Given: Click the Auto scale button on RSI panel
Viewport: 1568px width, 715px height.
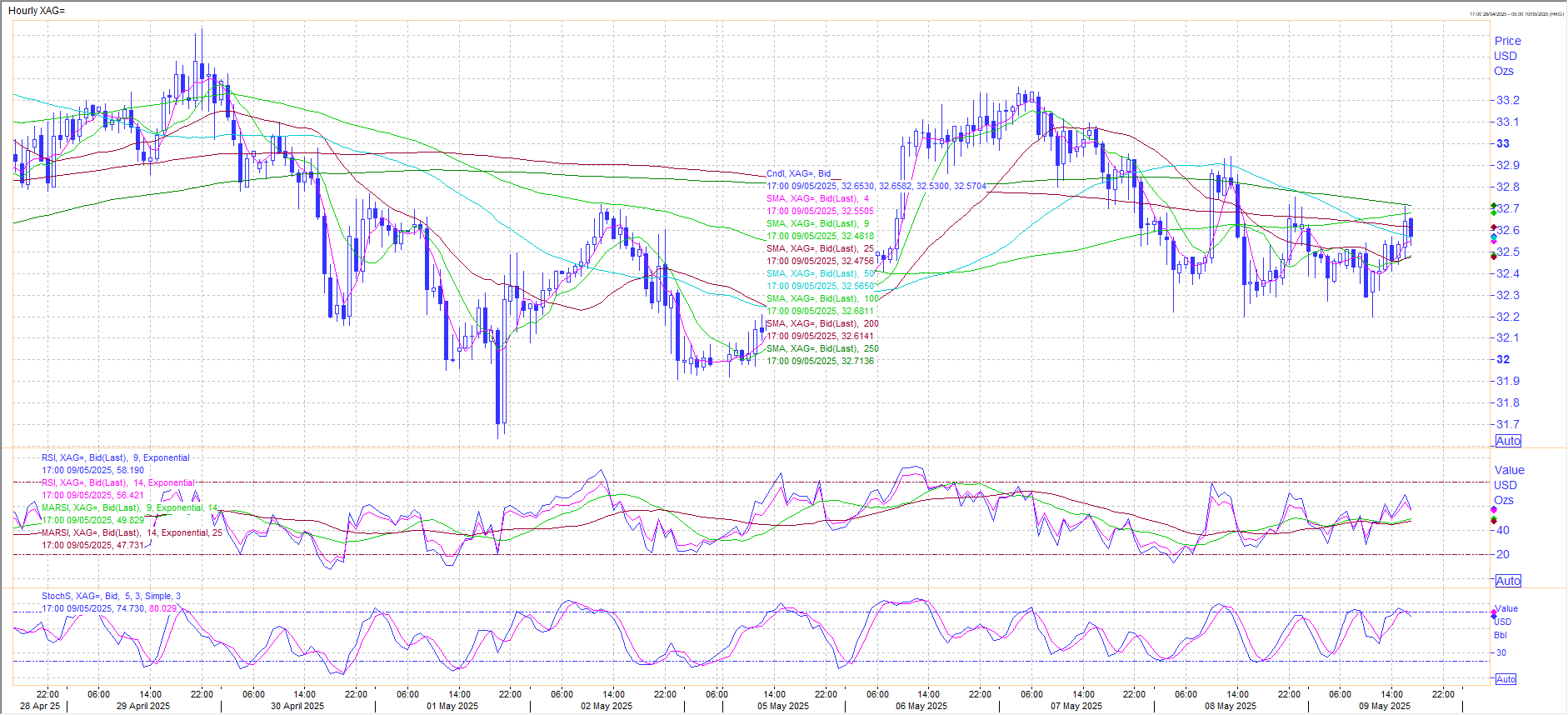Looking at the screenshot, I should point(1508,581).
